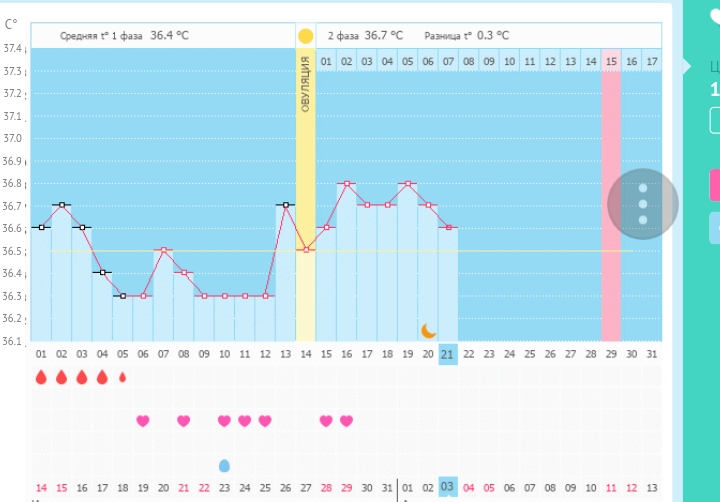The height and width of the screenshot is (502, 720).
Task: Select the pink heart on cycle day 16
Action: point(346,421)
